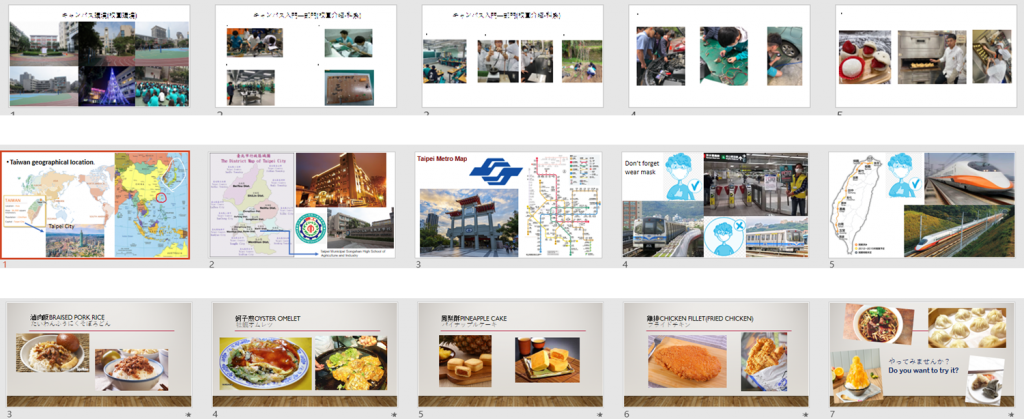The image size is (1024, 419).
Task: Select the 'Don't forget wear mask' slide
Action: click(714, 205)
